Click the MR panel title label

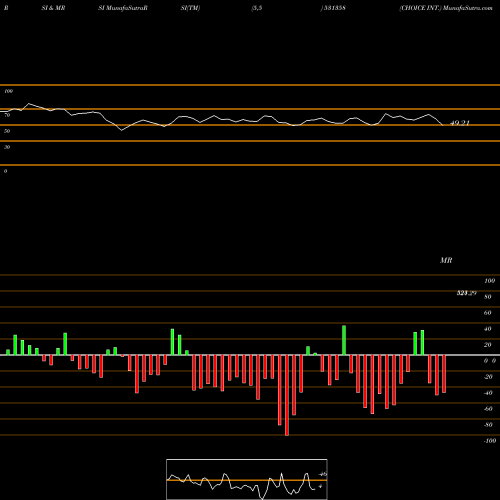pyautogui.click(x=446, y=260)
